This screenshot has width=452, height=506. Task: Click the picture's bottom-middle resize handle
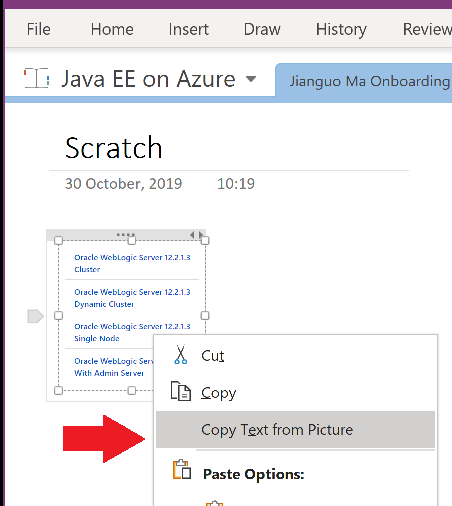click(x=132, y=390)
